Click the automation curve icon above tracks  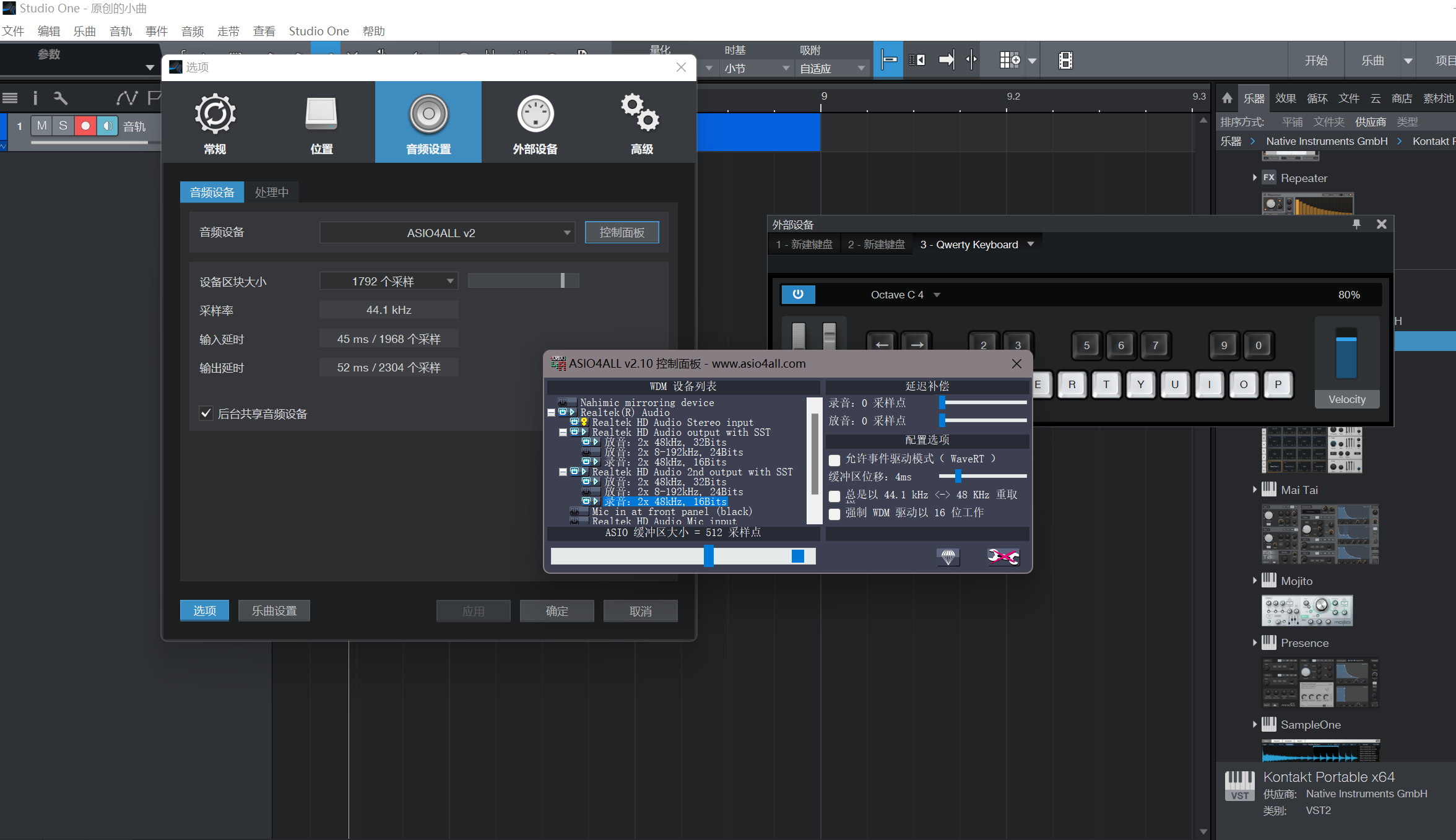(126, 98)
